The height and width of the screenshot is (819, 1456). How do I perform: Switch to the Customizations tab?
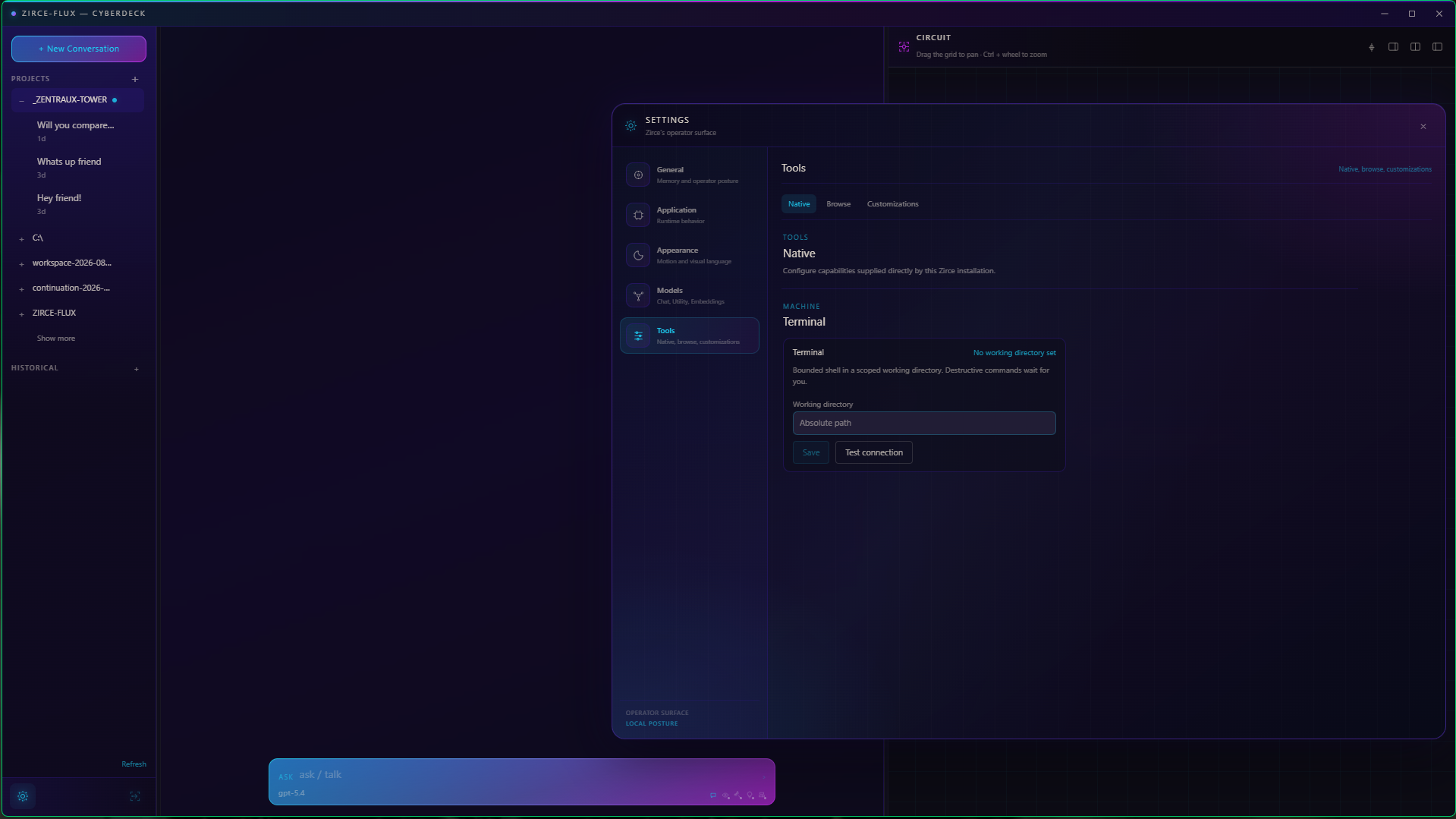click(x=892, y=203)
